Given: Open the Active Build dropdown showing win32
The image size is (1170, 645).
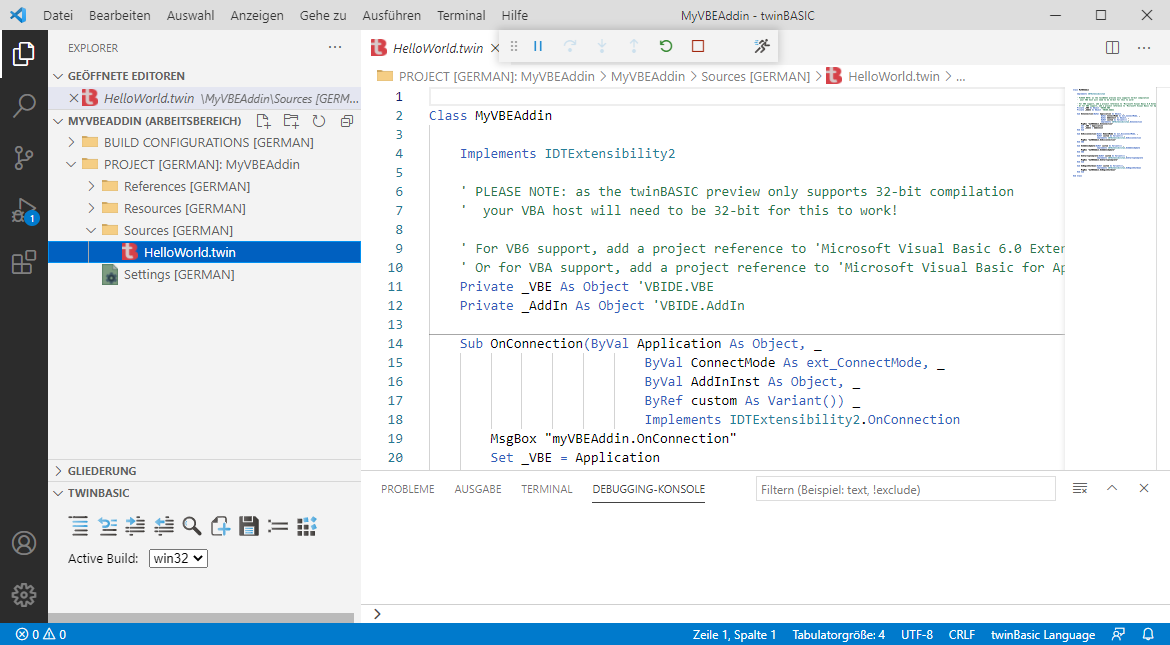Looking at the screenshot, I should click(x=177, y=560).
